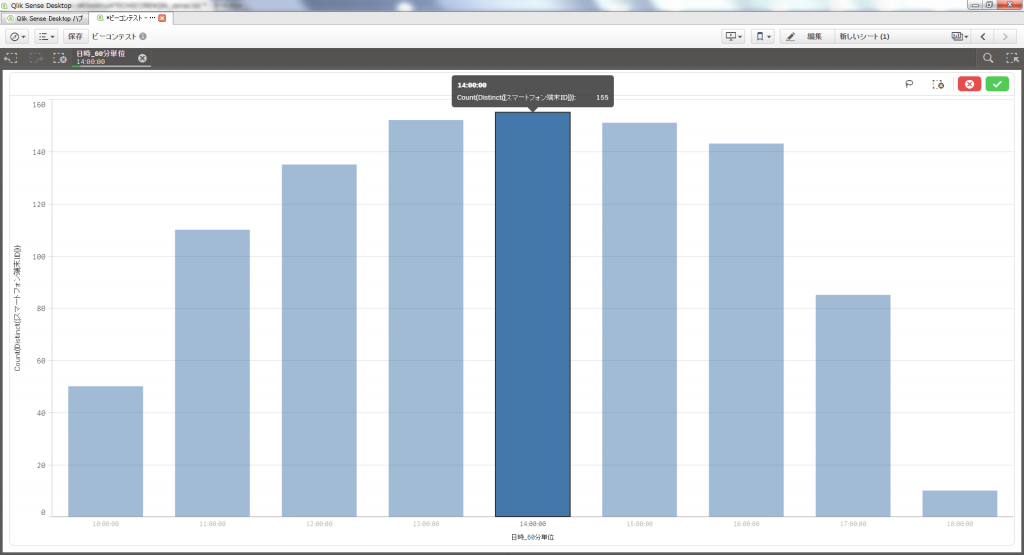Open the navigation compass menu
The image size is (1024, 555).
(18, 36)
